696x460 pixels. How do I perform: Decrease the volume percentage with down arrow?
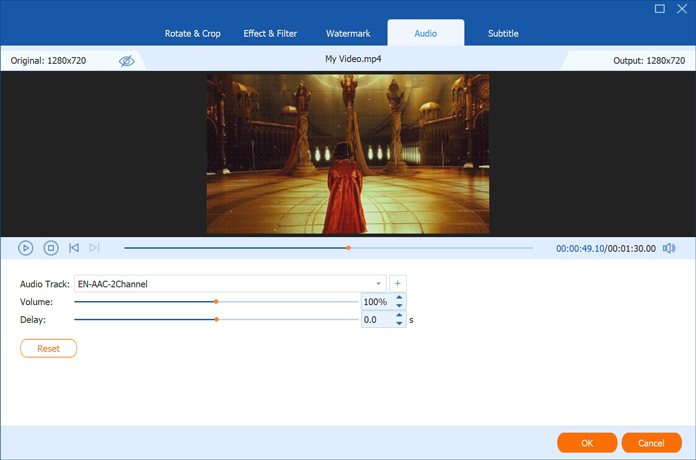[x=399, y=306]
